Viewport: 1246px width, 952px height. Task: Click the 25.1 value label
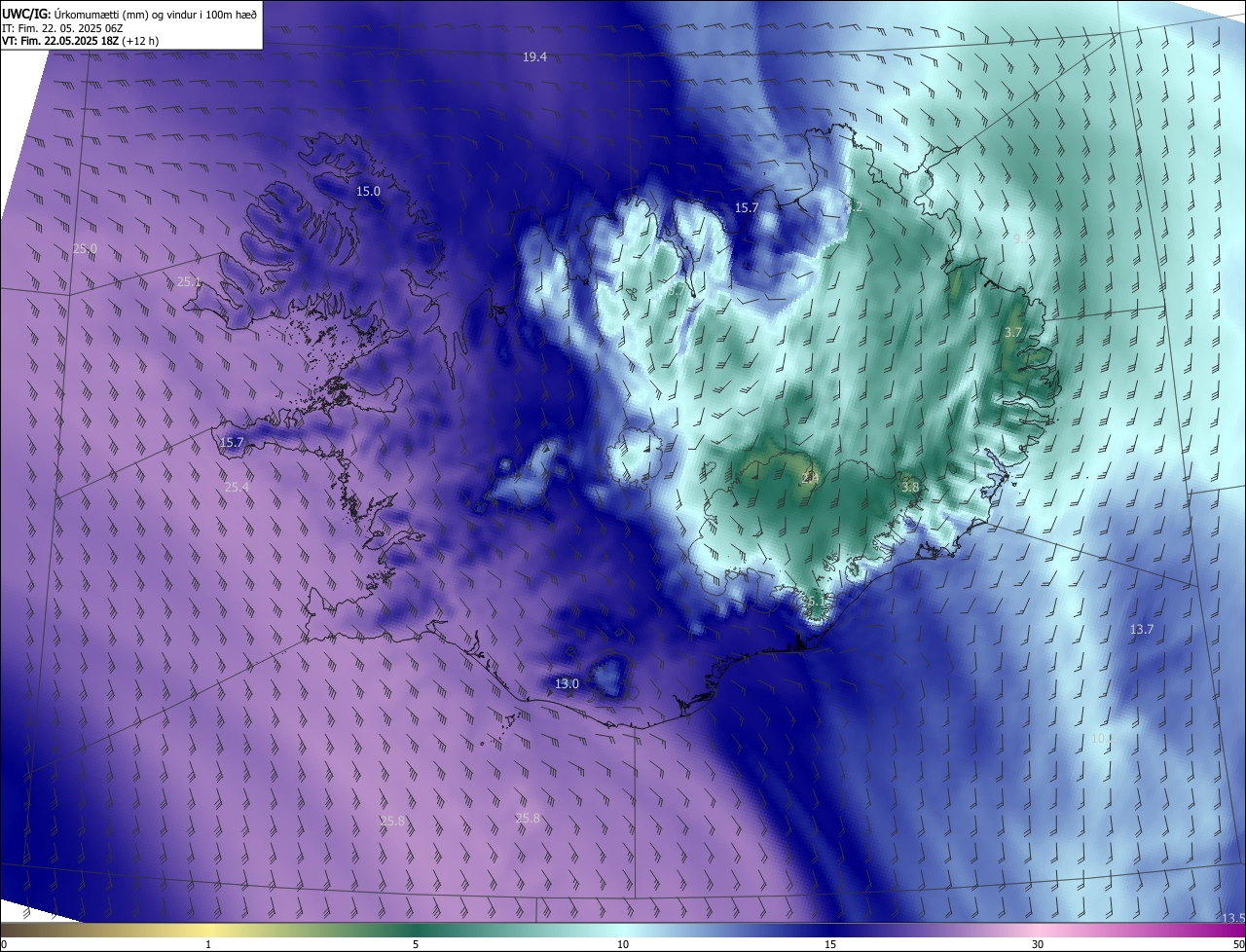(x=188, y=282)
